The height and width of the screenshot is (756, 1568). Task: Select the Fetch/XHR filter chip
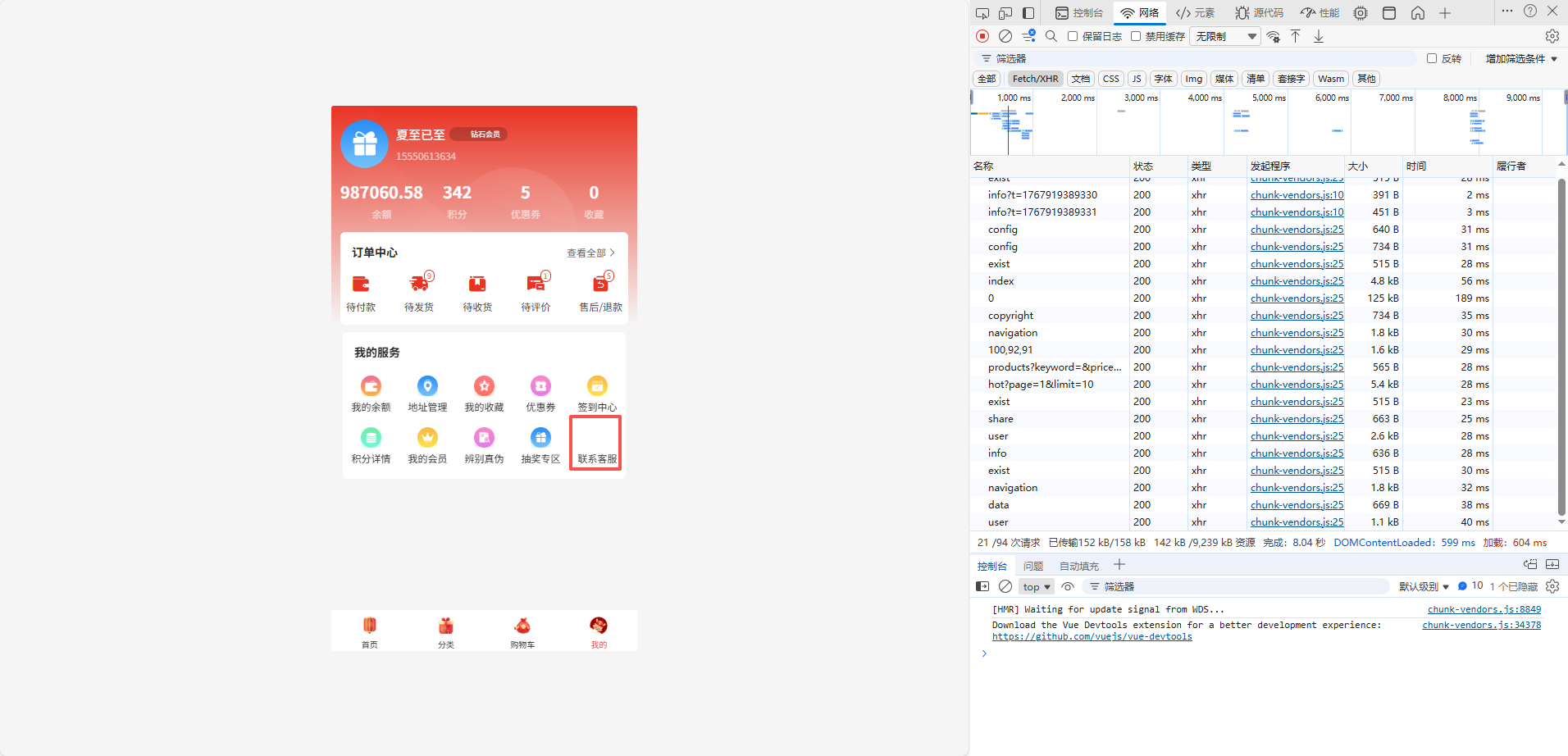(x=1035, y=79)
